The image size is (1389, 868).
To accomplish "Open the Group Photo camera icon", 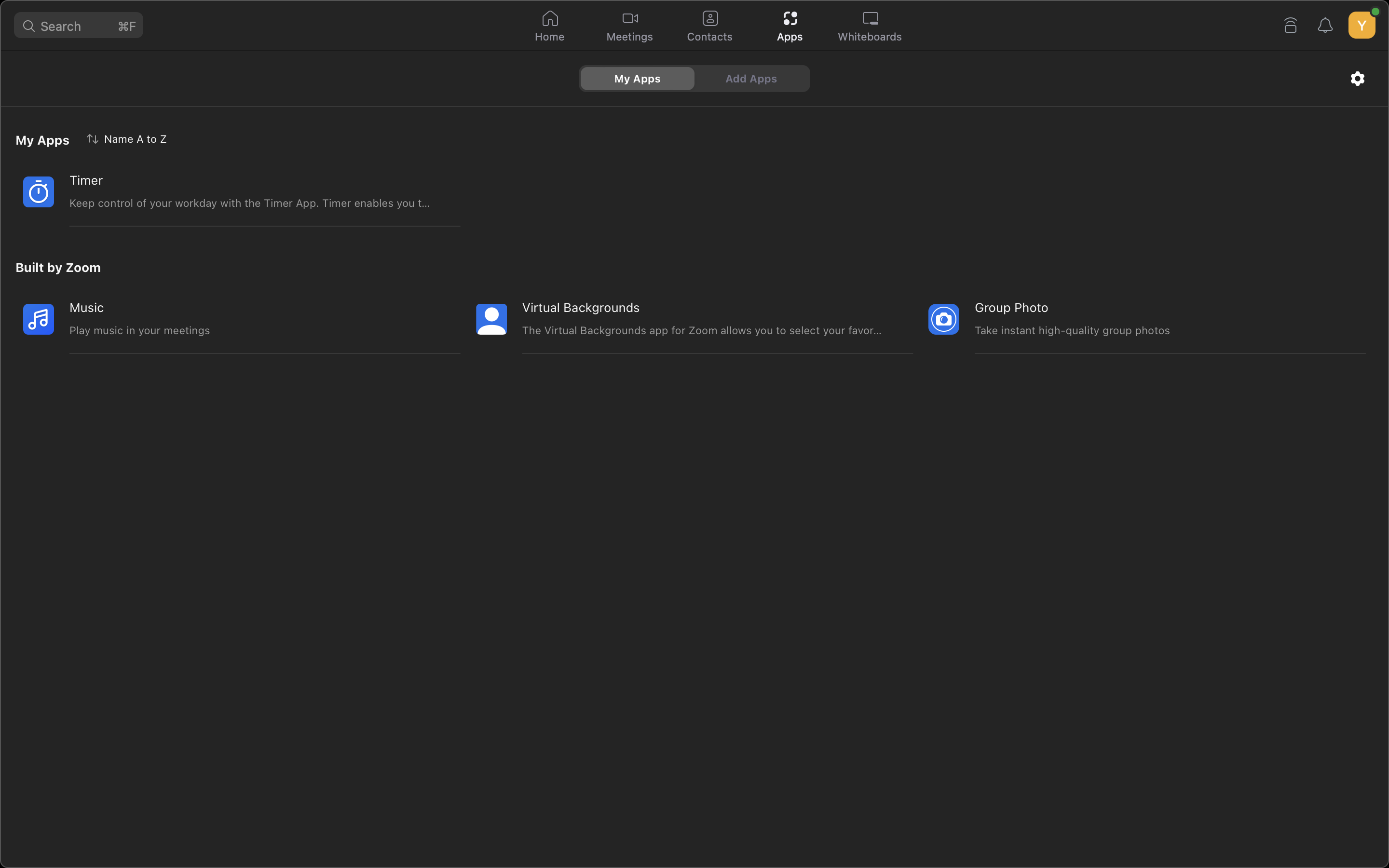I will pyautogui.click(x=943, y=319).
